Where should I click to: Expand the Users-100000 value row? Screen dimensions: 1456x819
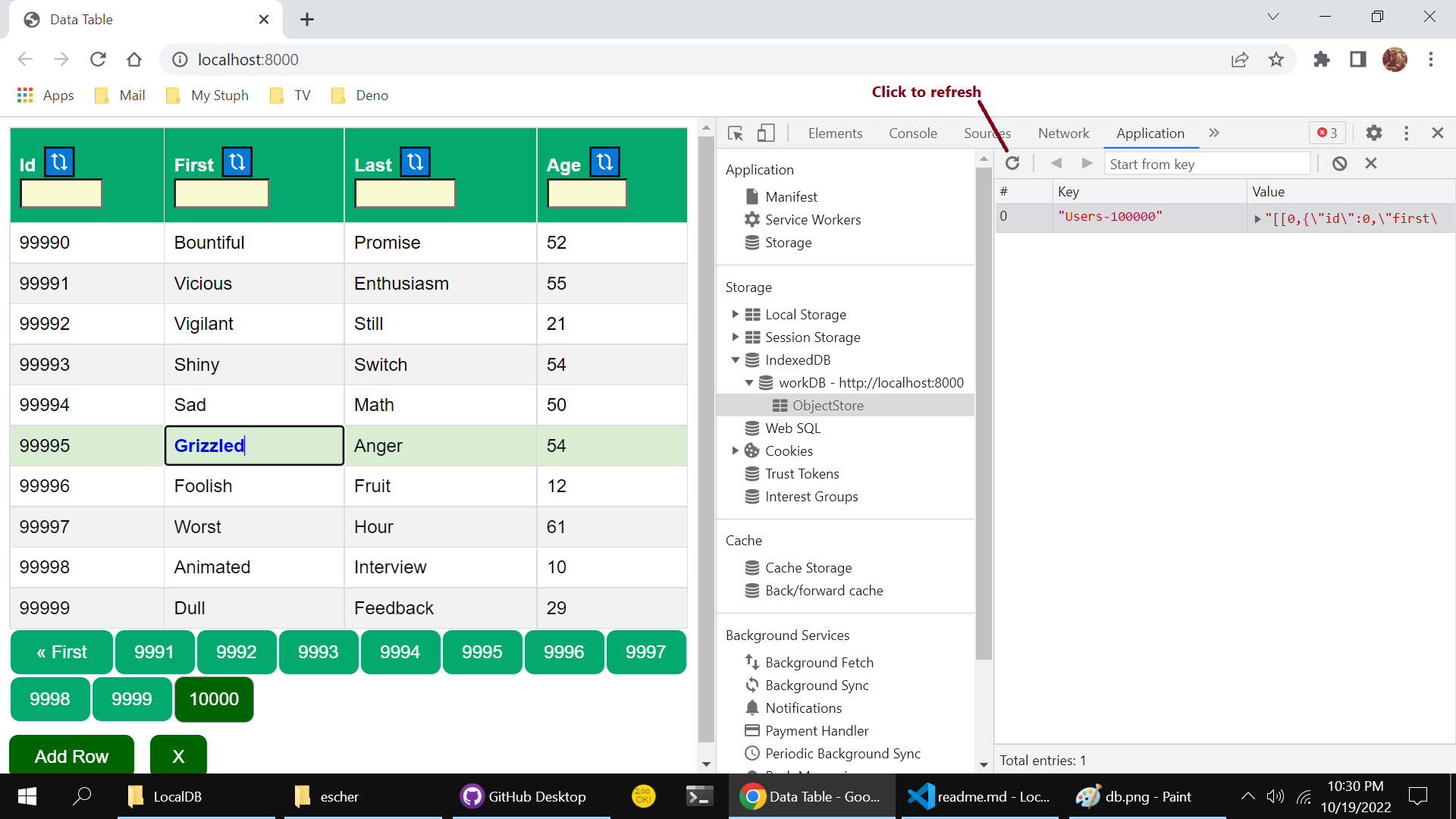coord(1257,218)
